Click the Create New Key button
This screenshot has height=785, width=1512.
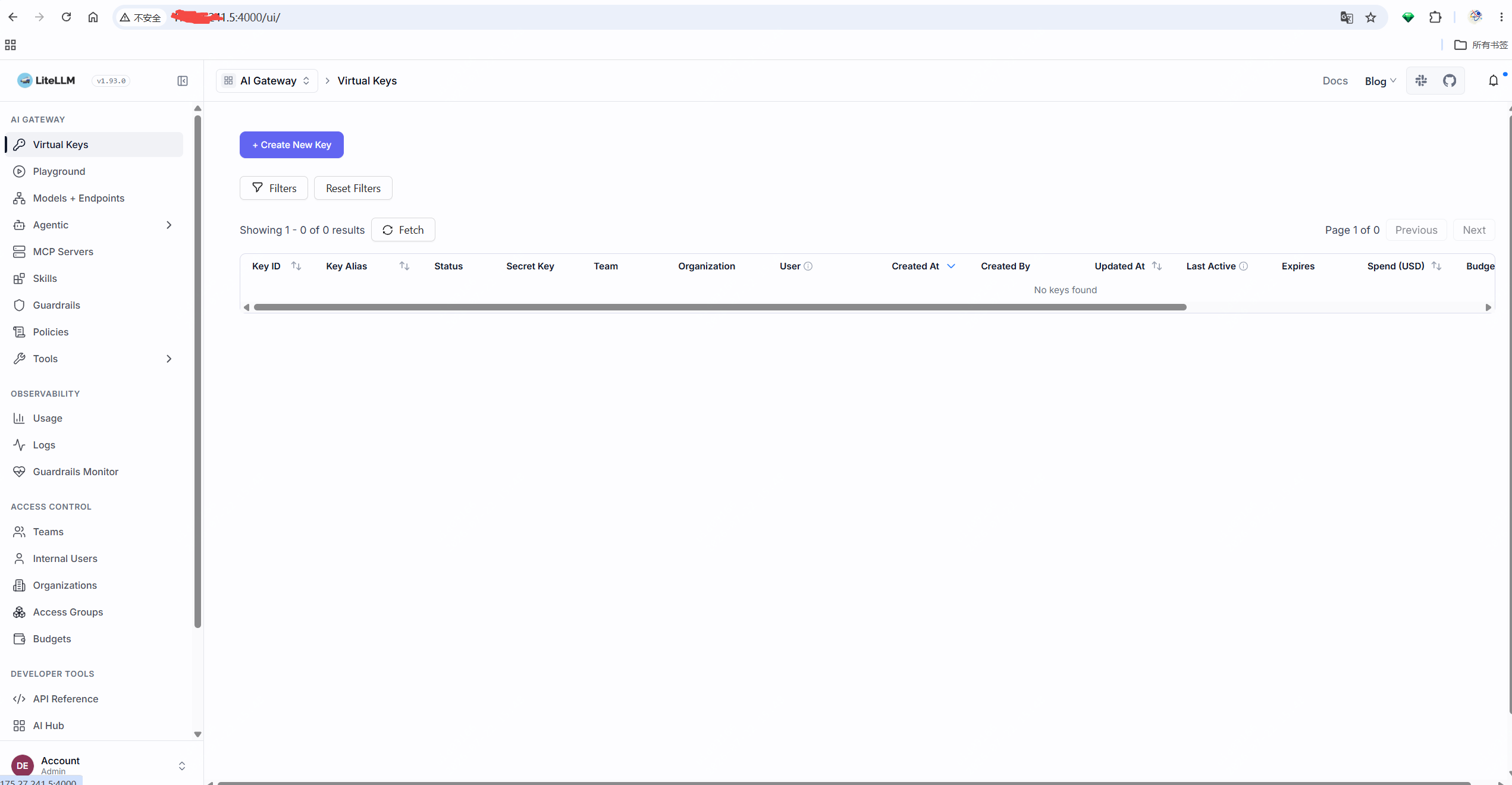point(291,145)
